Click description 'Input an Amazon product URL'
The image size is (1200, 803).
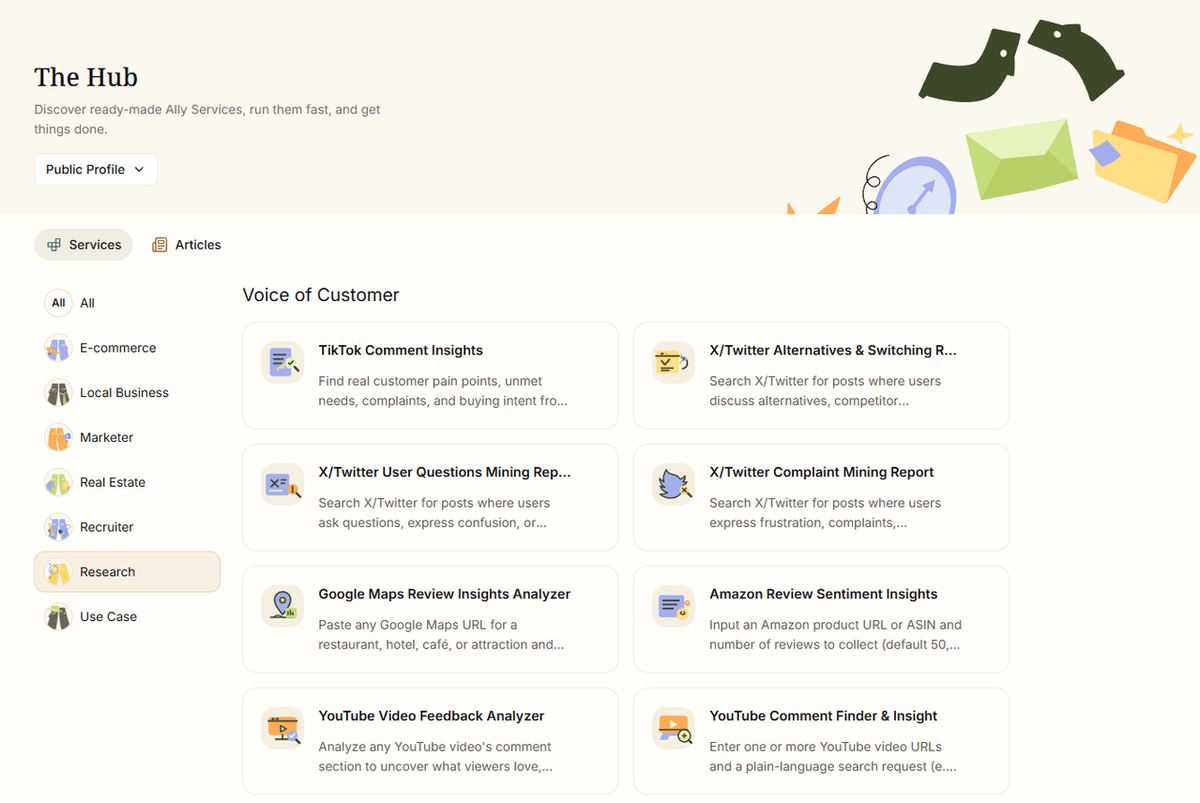[x=836, y=635]
